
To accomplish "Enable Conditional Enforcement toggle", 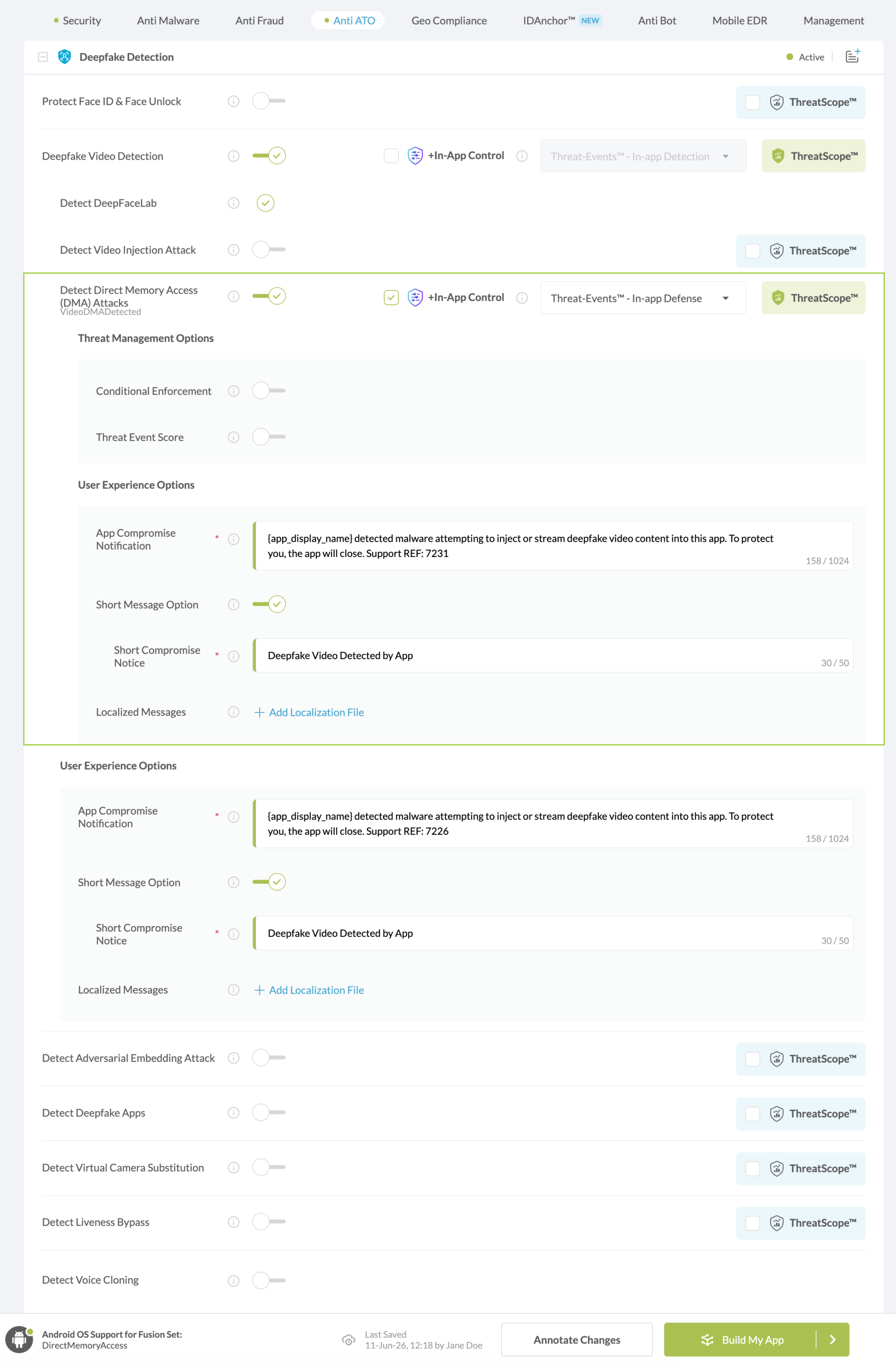I will (x=269, y=390).
